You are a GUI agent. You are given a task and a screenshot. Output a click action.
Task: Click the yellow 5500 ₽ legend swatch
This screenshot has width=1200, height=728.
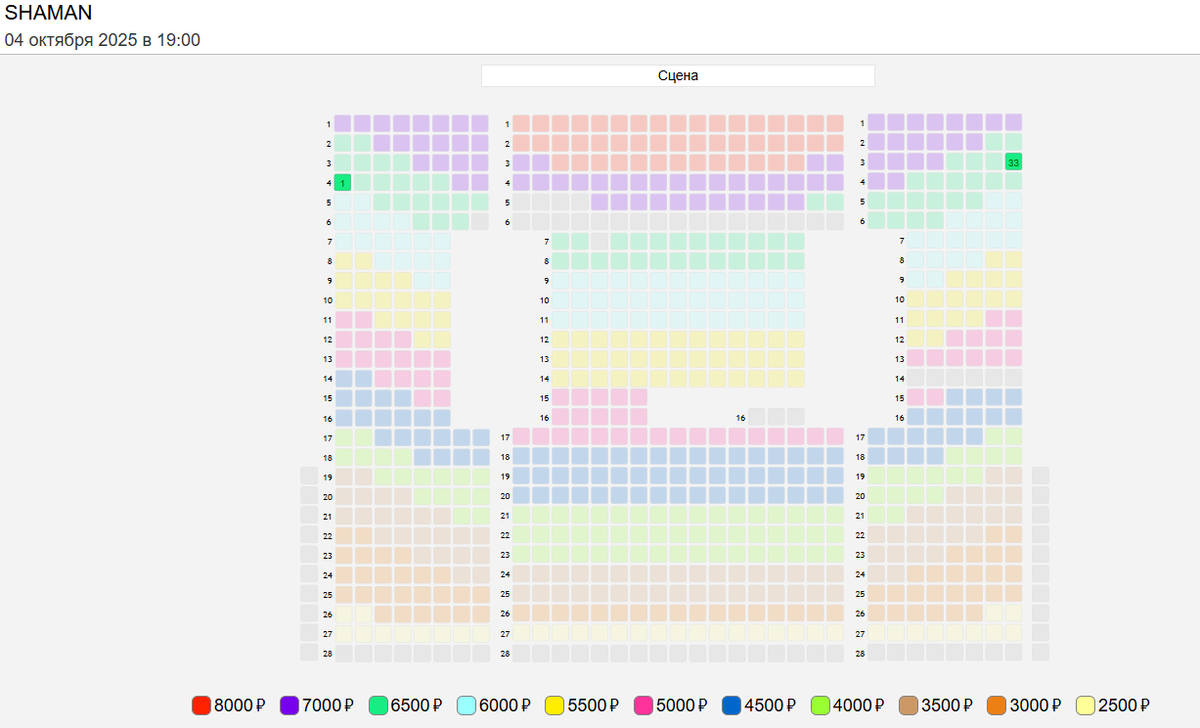tap(554, 705)
